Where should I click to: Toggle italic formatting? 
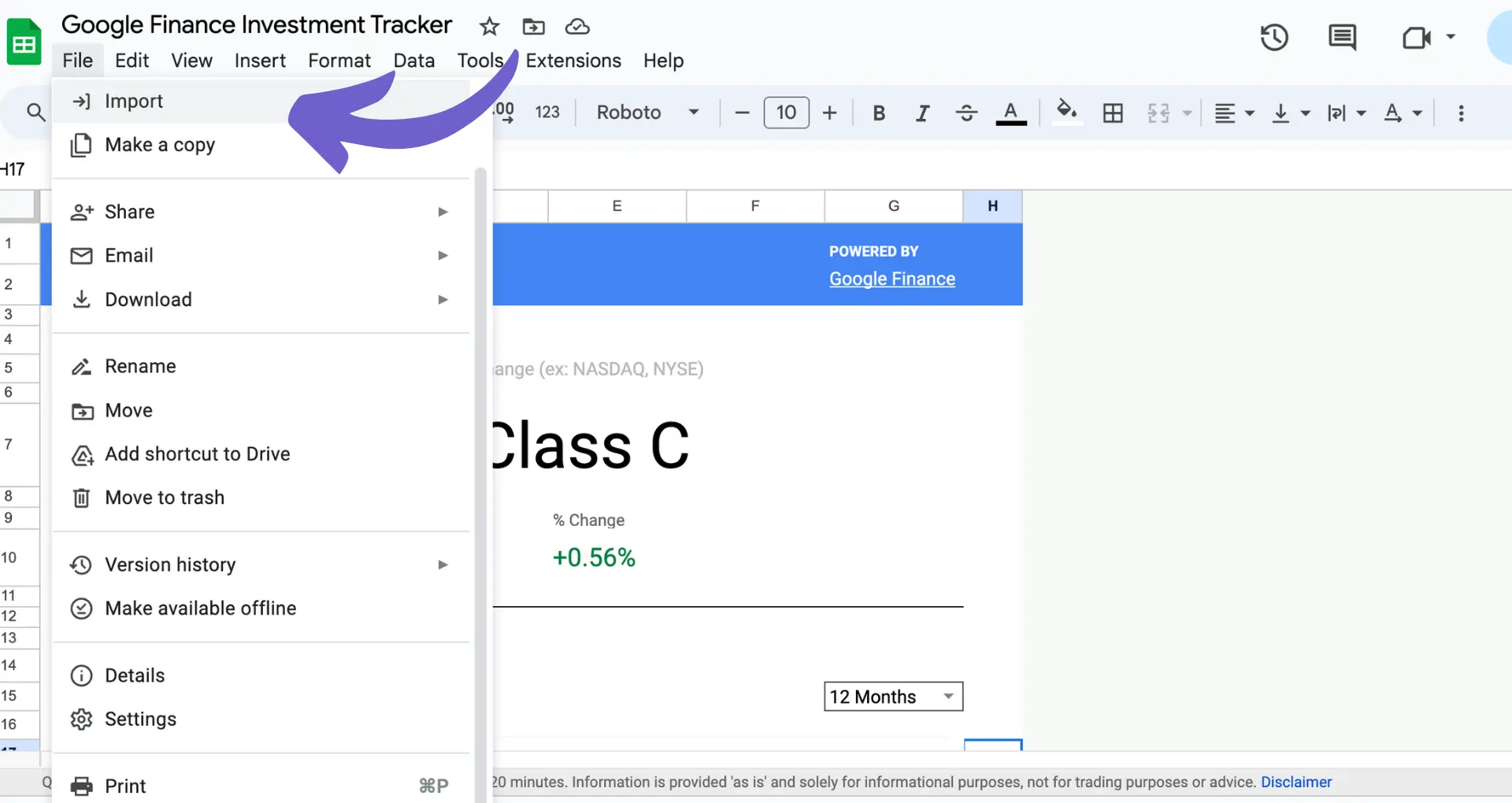[922, 113]
